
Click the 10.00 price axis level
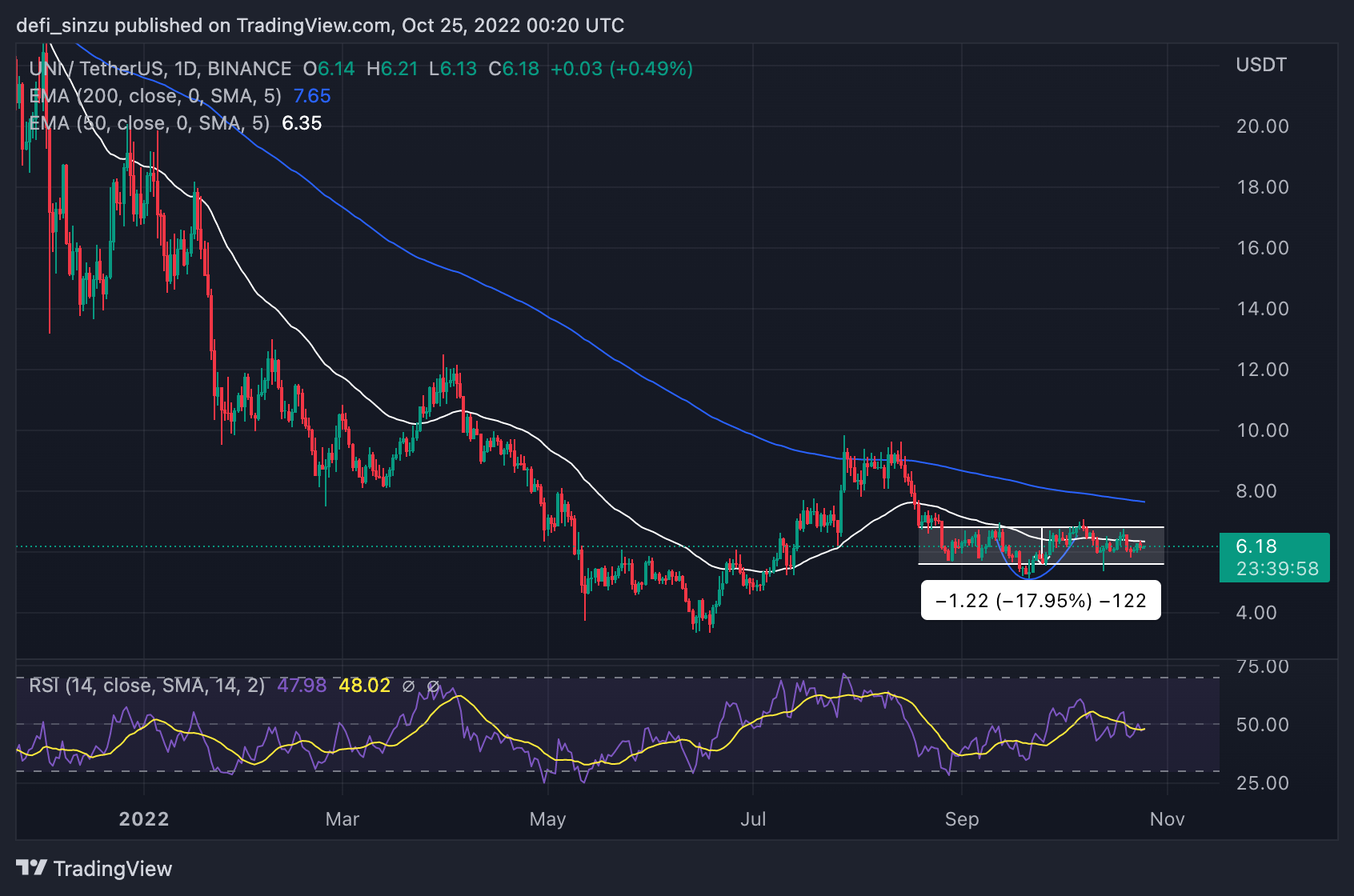pos(1263,430)
